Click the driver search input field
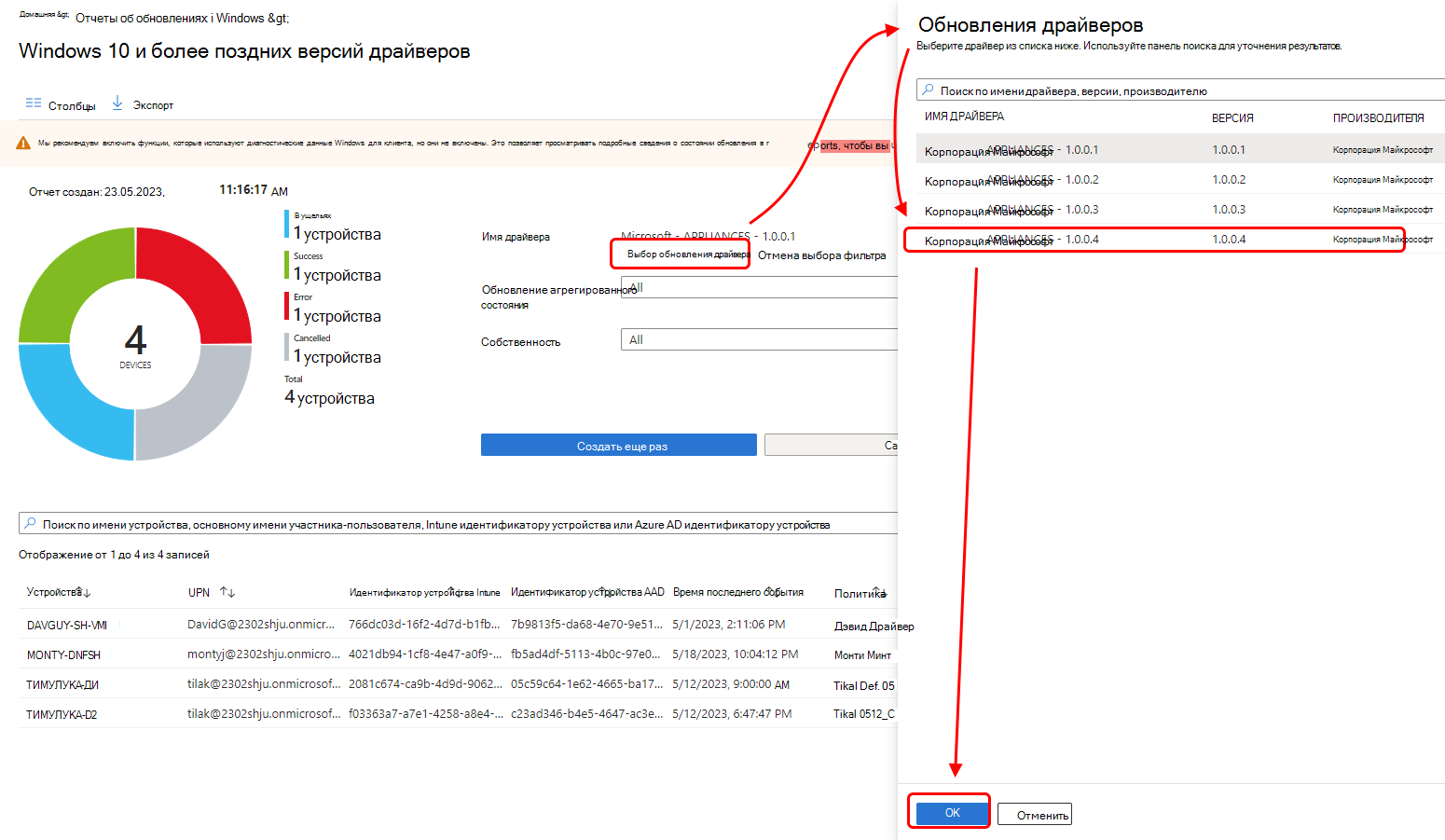Screen dimensions: 1445x840 (1181, 90)
